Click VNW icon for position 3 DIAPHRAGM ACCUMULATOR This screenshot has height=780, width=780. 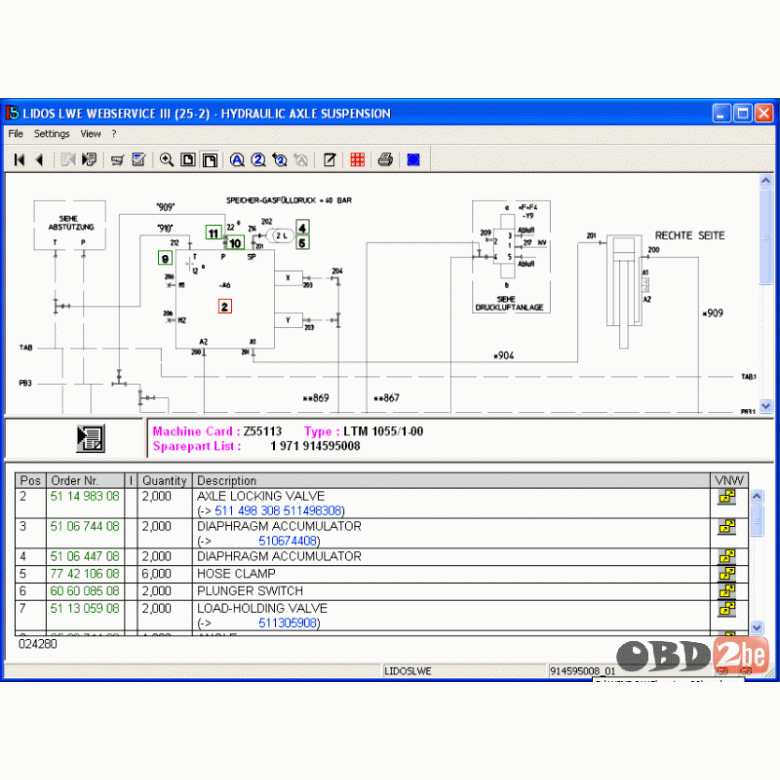click(x=727, y=526)
